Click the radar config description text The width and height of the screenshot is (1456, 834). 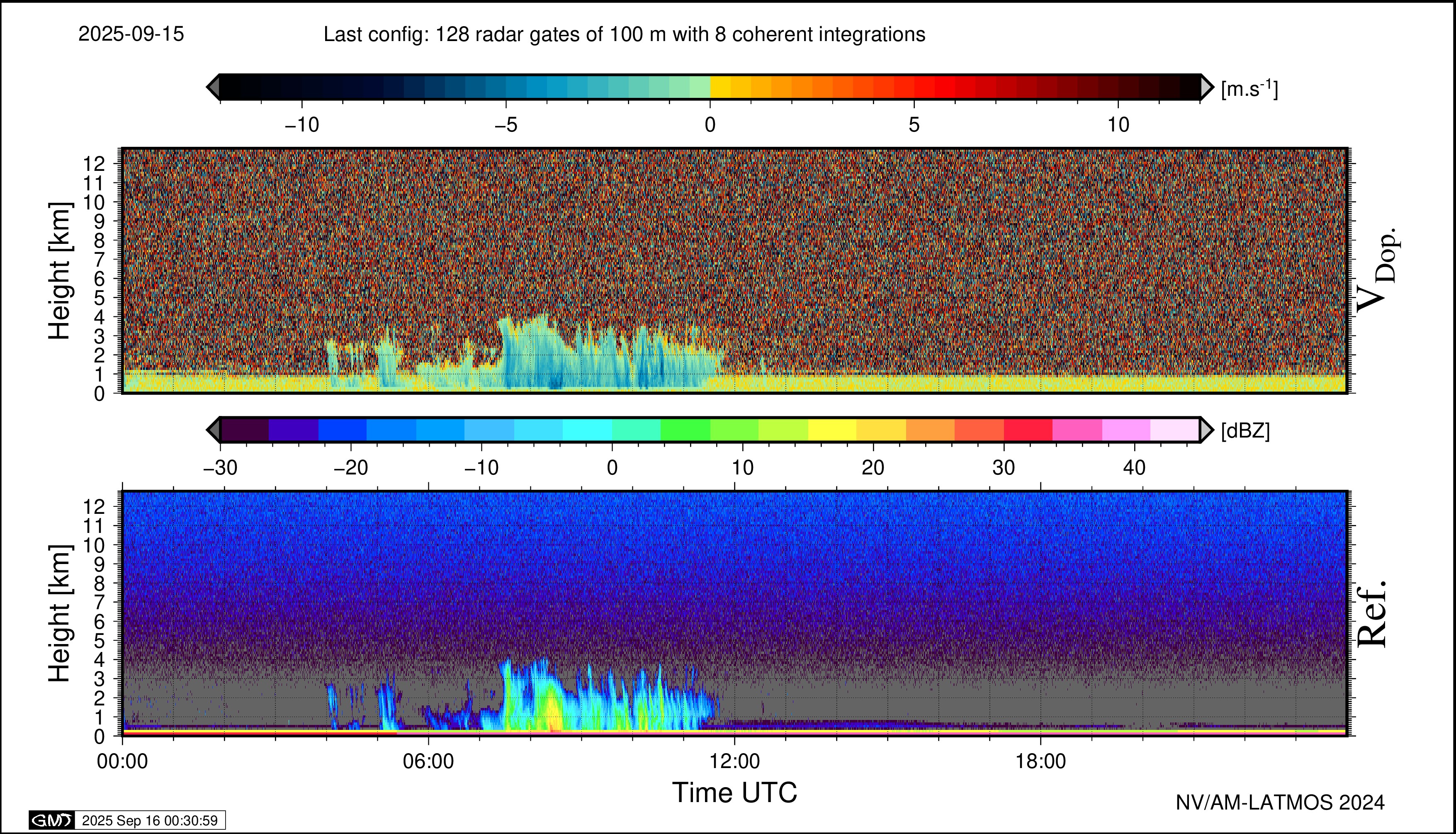tap(625, 34)
